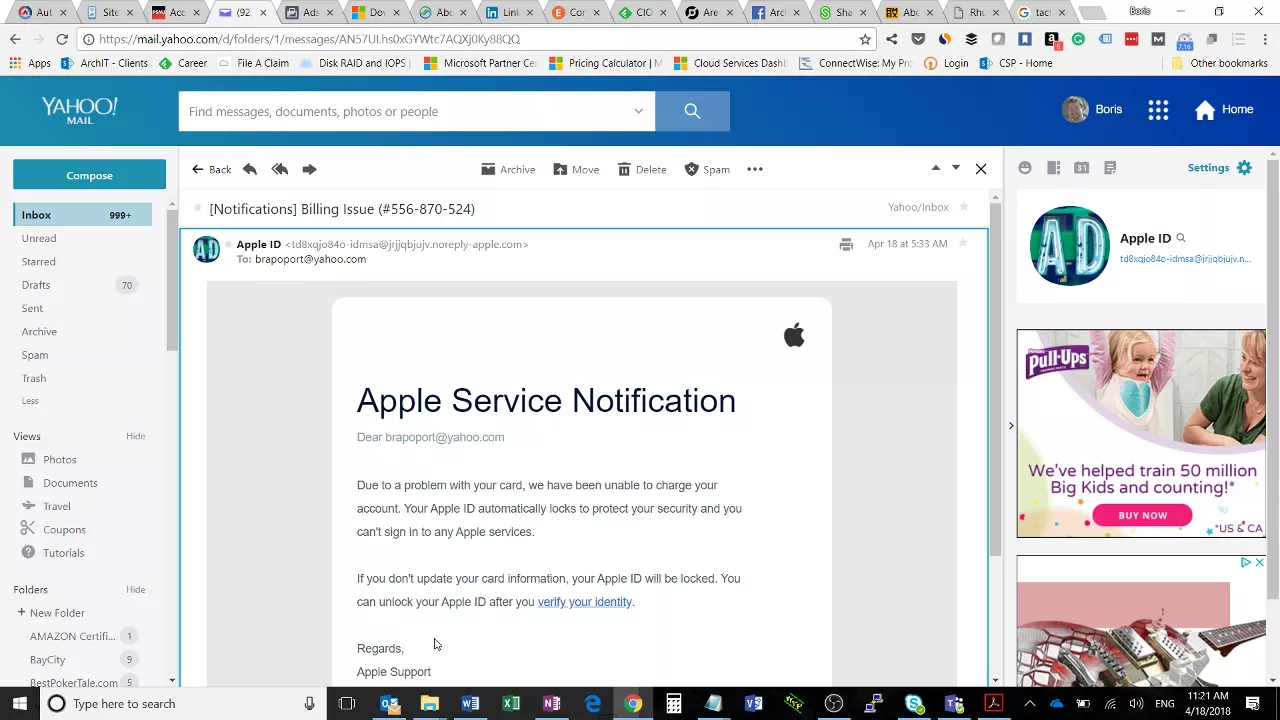Click the Yahoo Mail logo
Image resolution: width=1280 pixels, height=720 pixels.
pyautogui.click(x=80, y=110)
